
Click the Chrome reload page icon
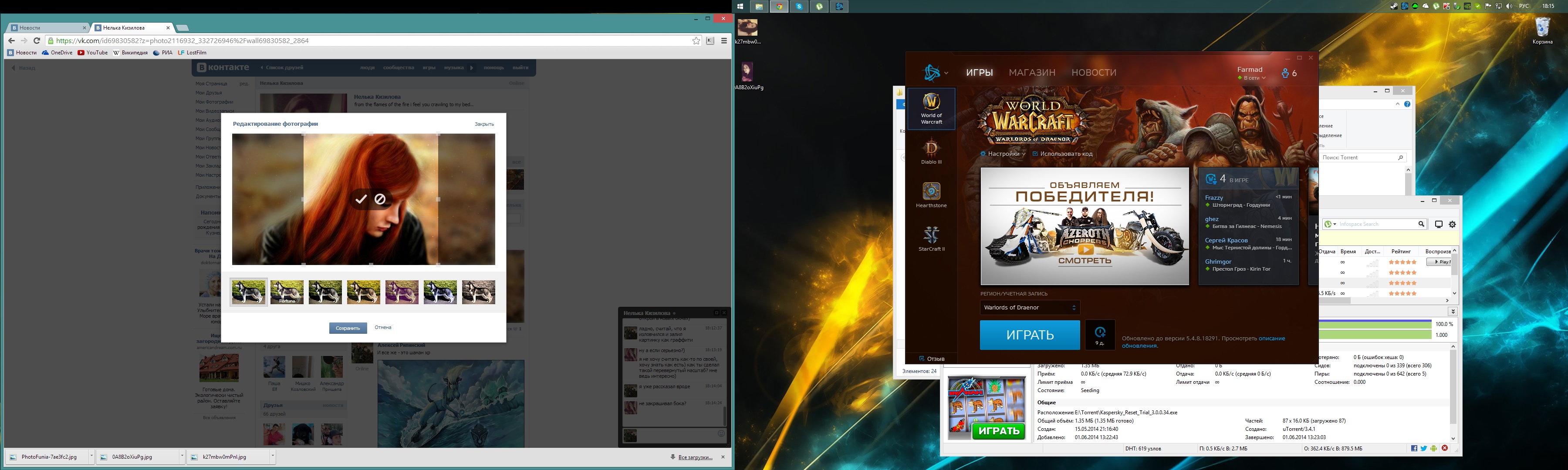coord(37,41)
